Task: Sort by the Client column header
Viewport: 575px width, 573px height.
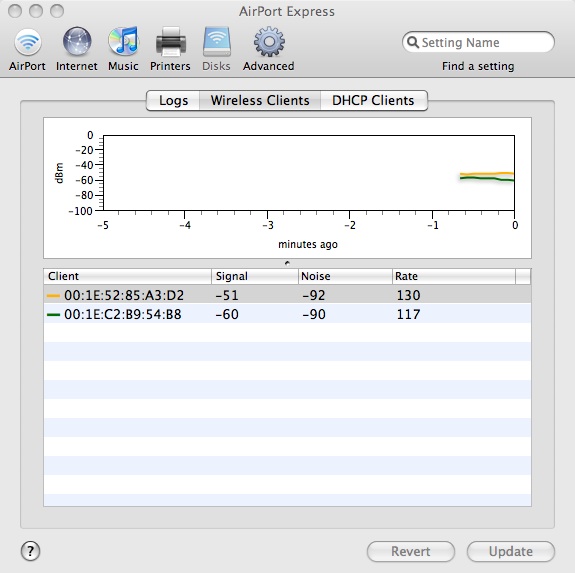Action: 127,276
